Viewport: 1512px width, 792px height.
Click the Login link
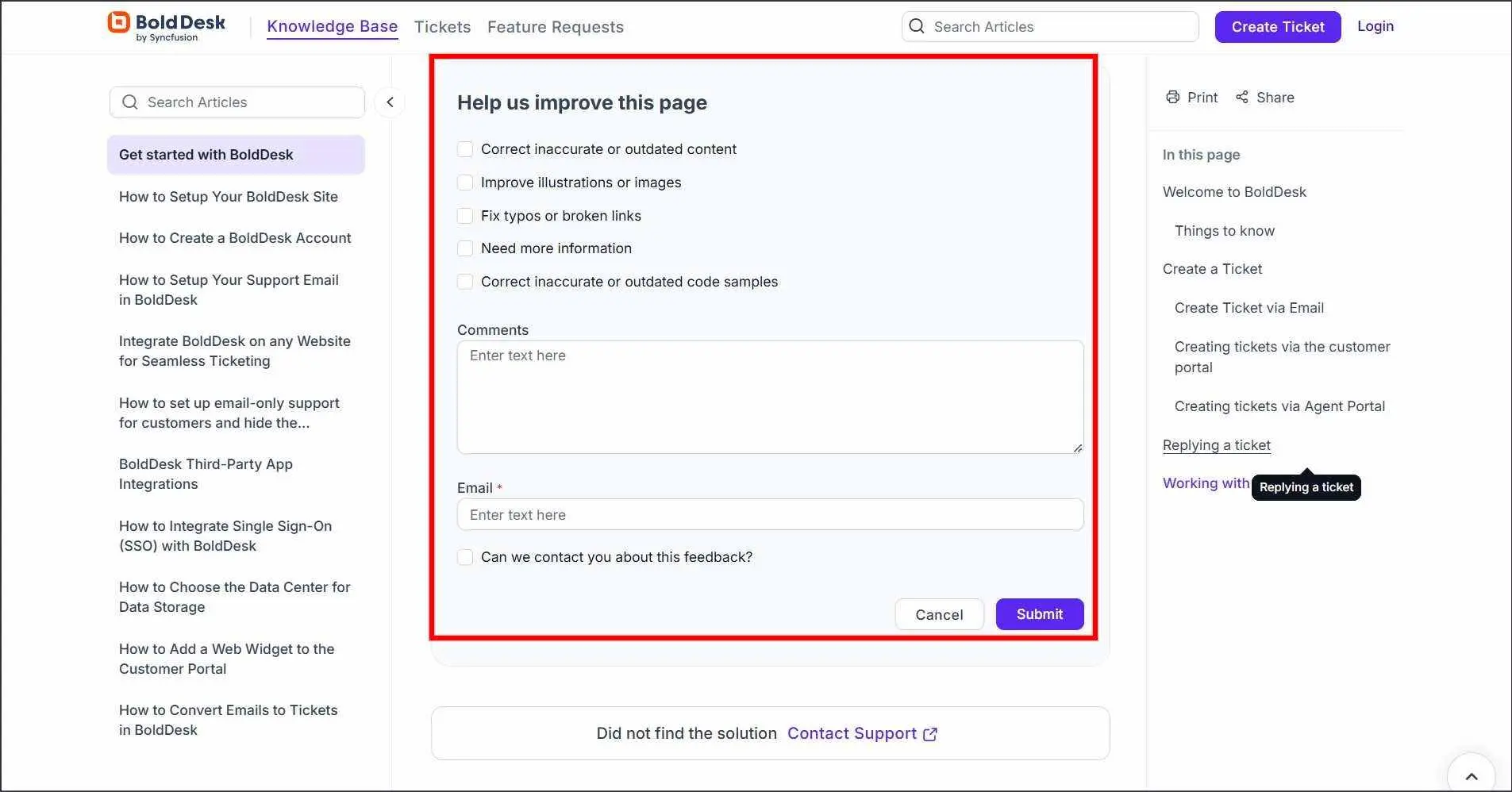click(x=1375, y=25)
